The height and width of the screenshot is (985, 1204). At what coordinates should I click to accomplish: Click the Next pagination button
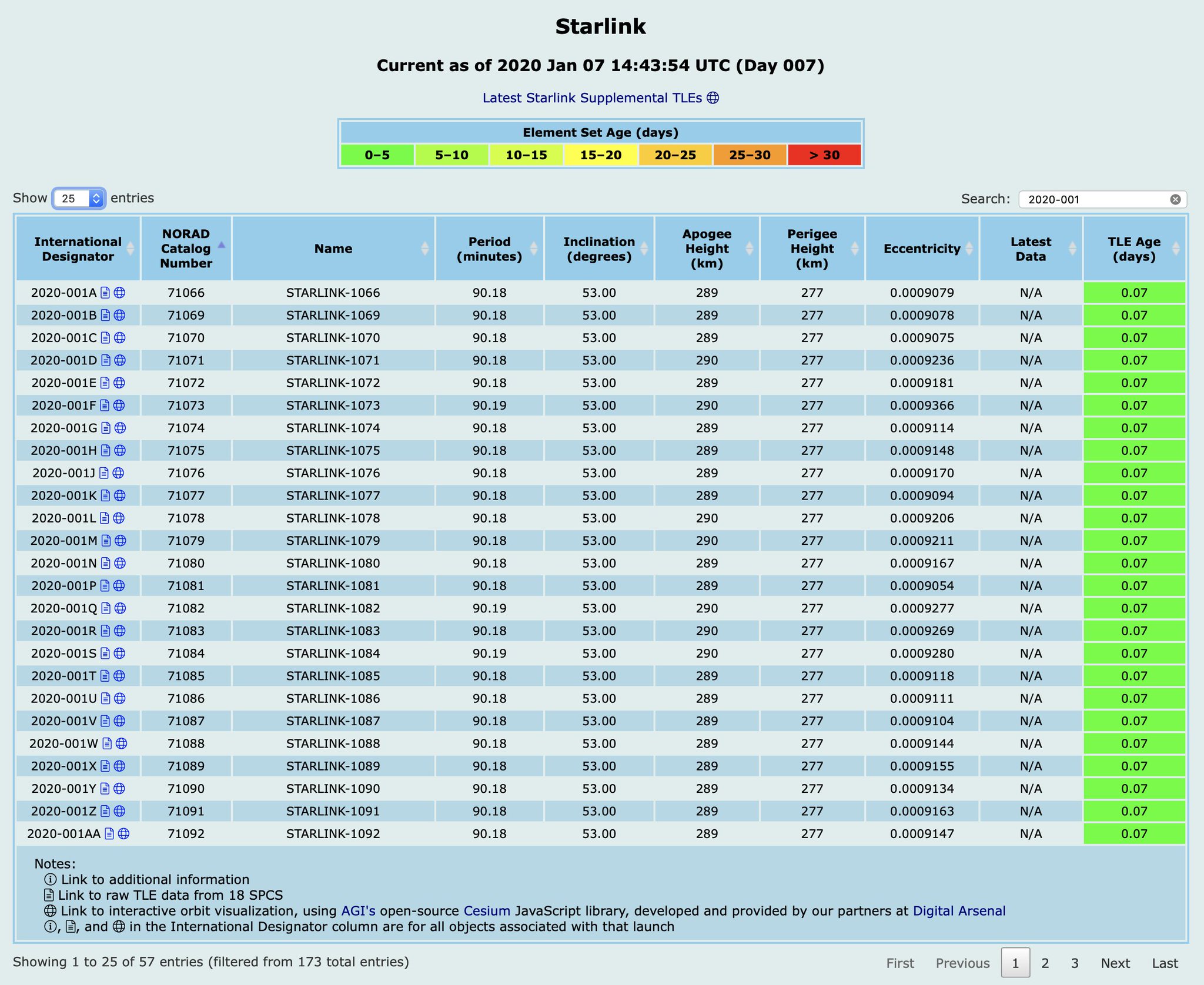[1115, 963]
